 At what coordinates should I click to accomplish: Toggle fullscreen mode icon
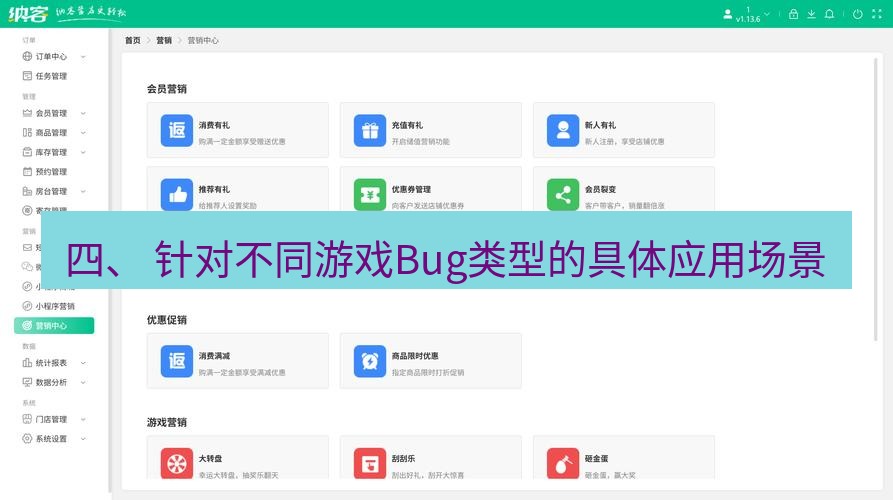(x=876, y=14)
